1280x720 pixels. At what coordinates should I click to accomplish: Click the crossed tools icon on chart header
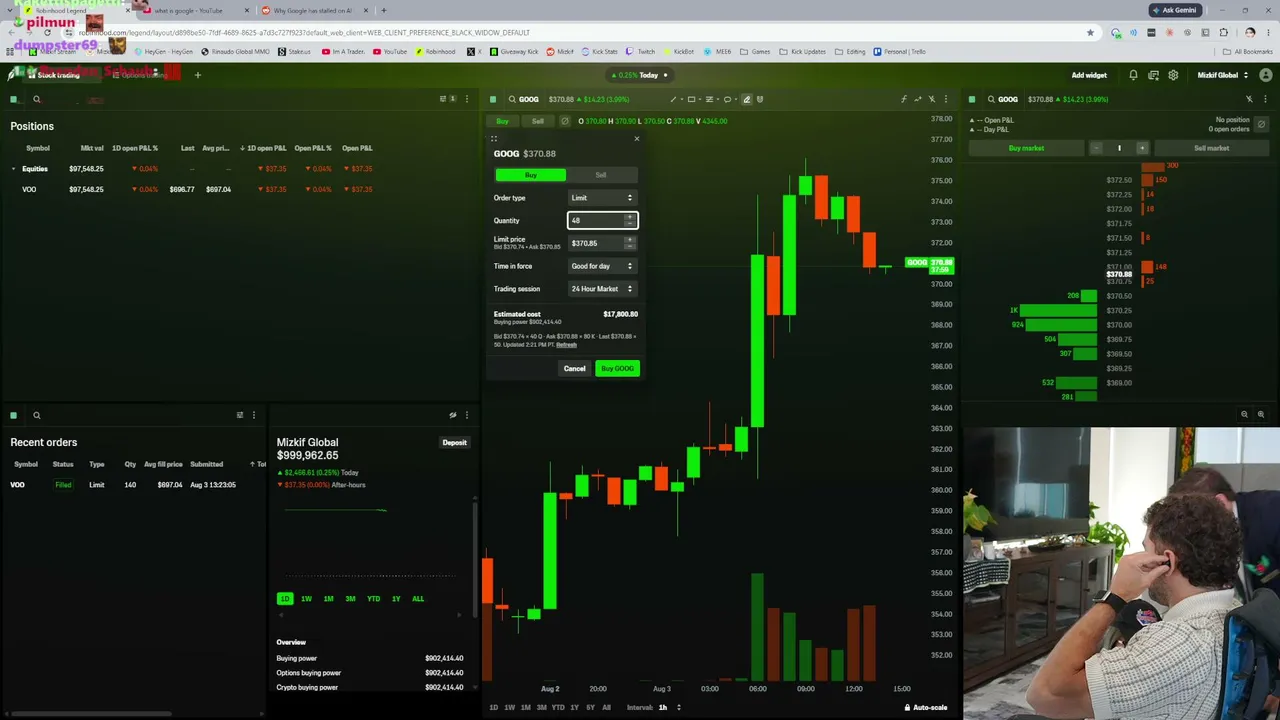[932, 99]
